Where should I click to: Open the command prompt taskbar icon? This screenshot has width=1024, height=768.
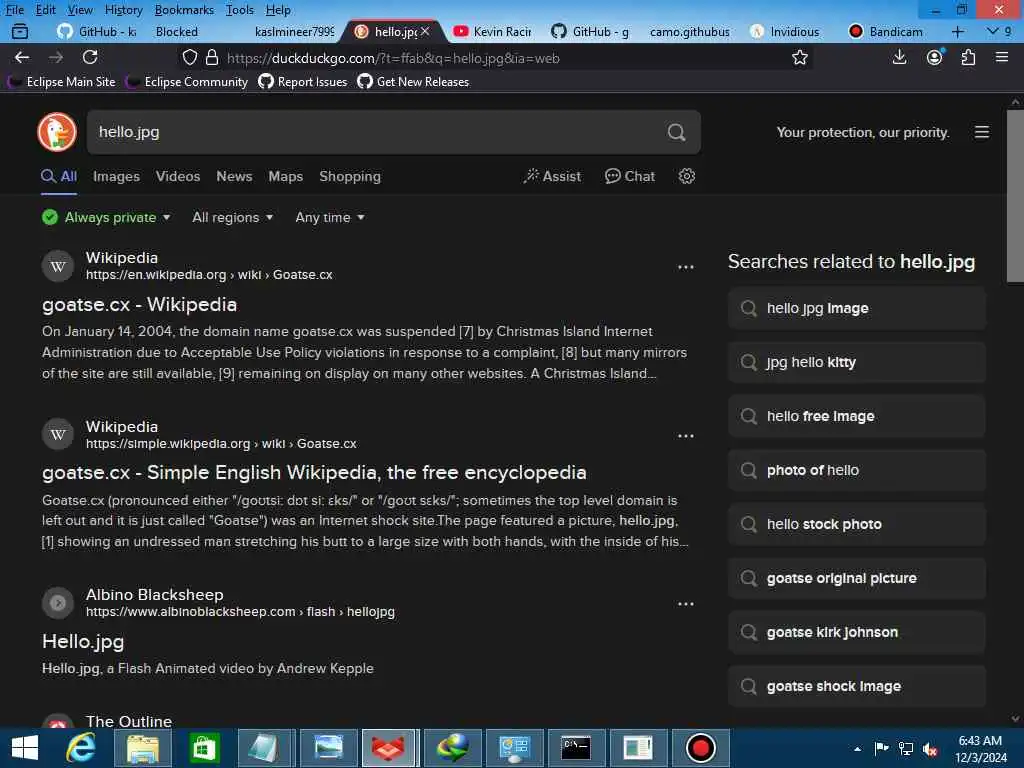tap(577, 748)
